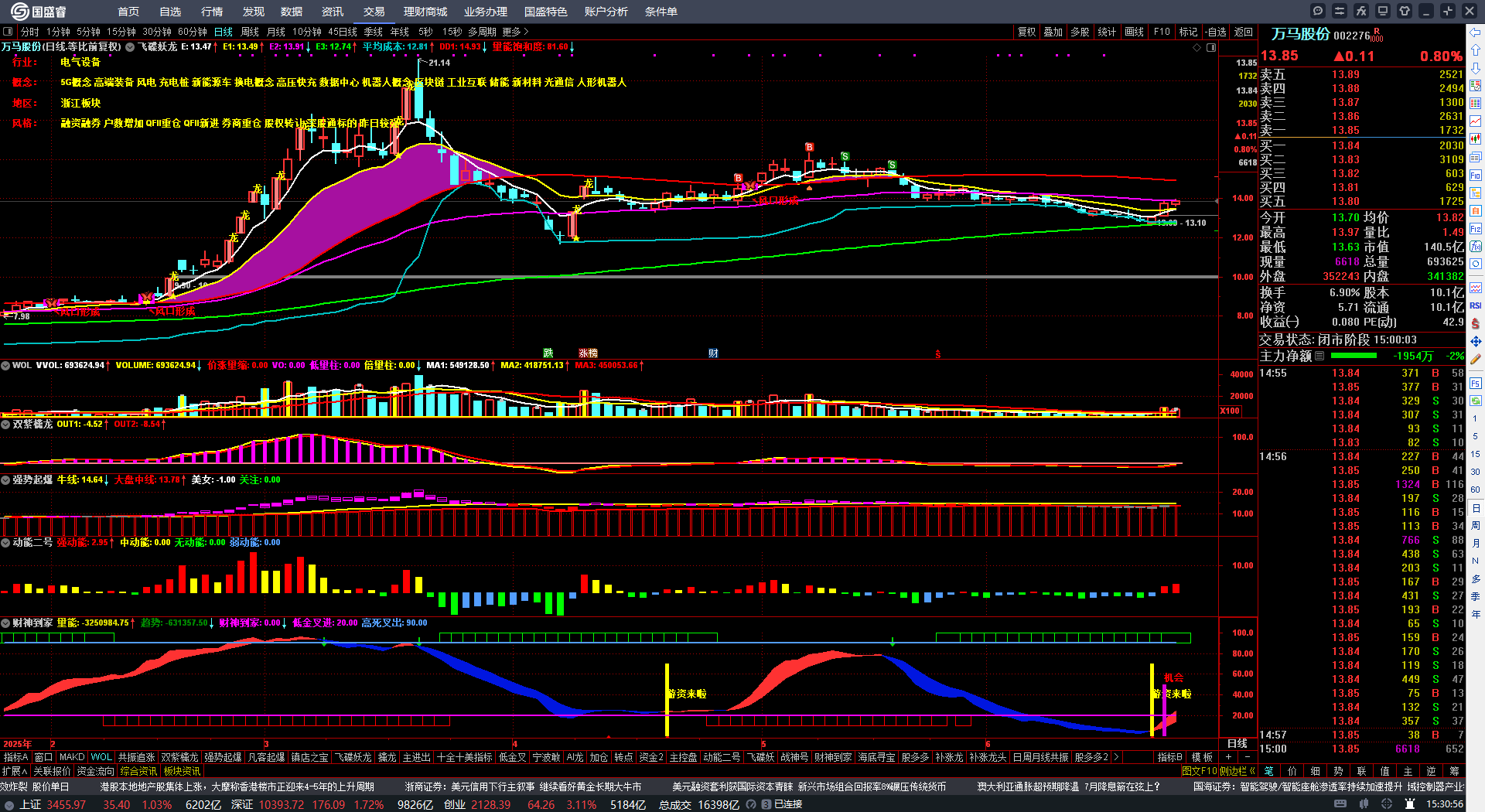
Task: Open the settings sliders icon in title bar
Action: pos(1340,11)
